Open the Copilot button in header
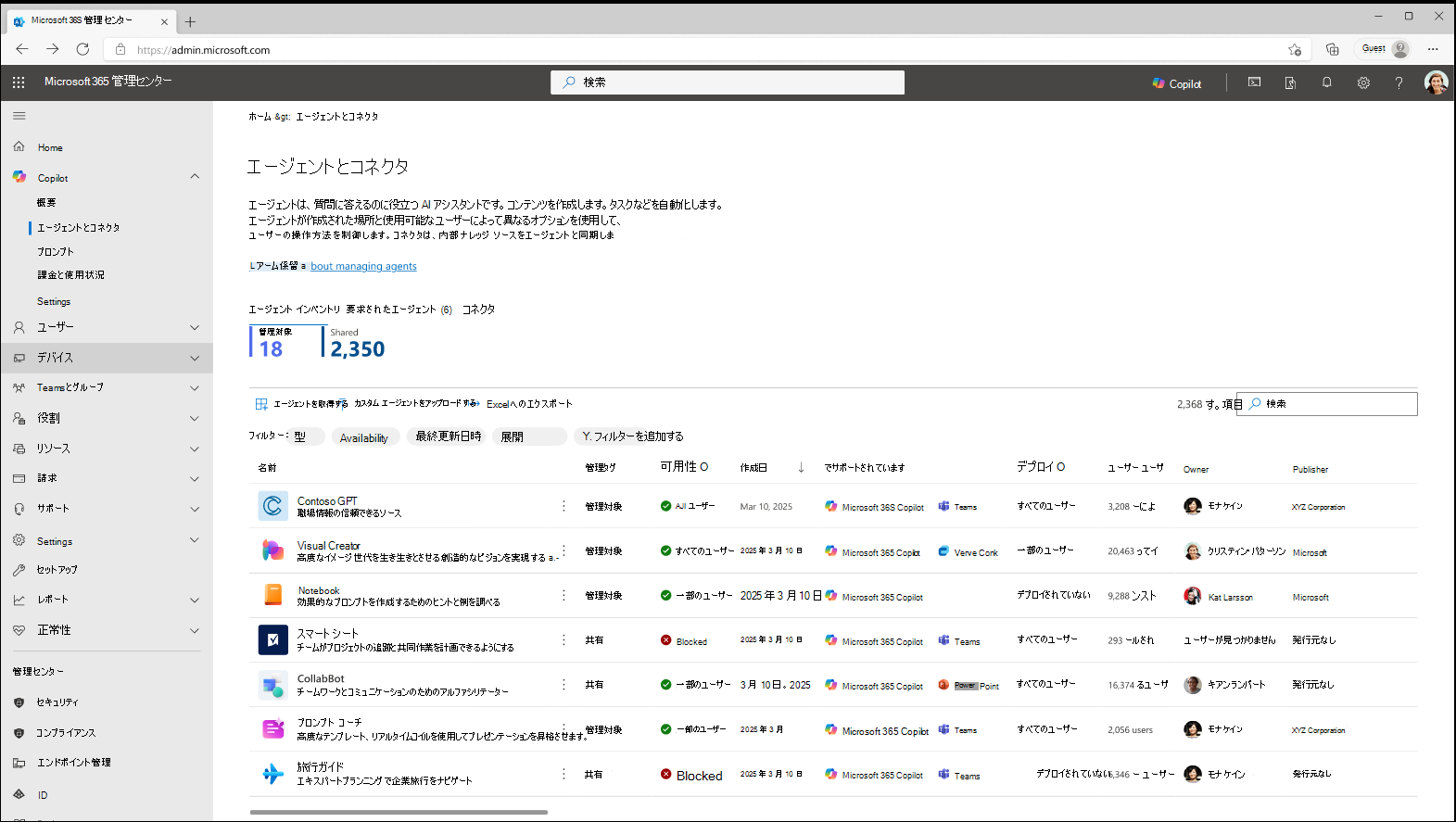 pyautogui.click(x=1177, y=83)
